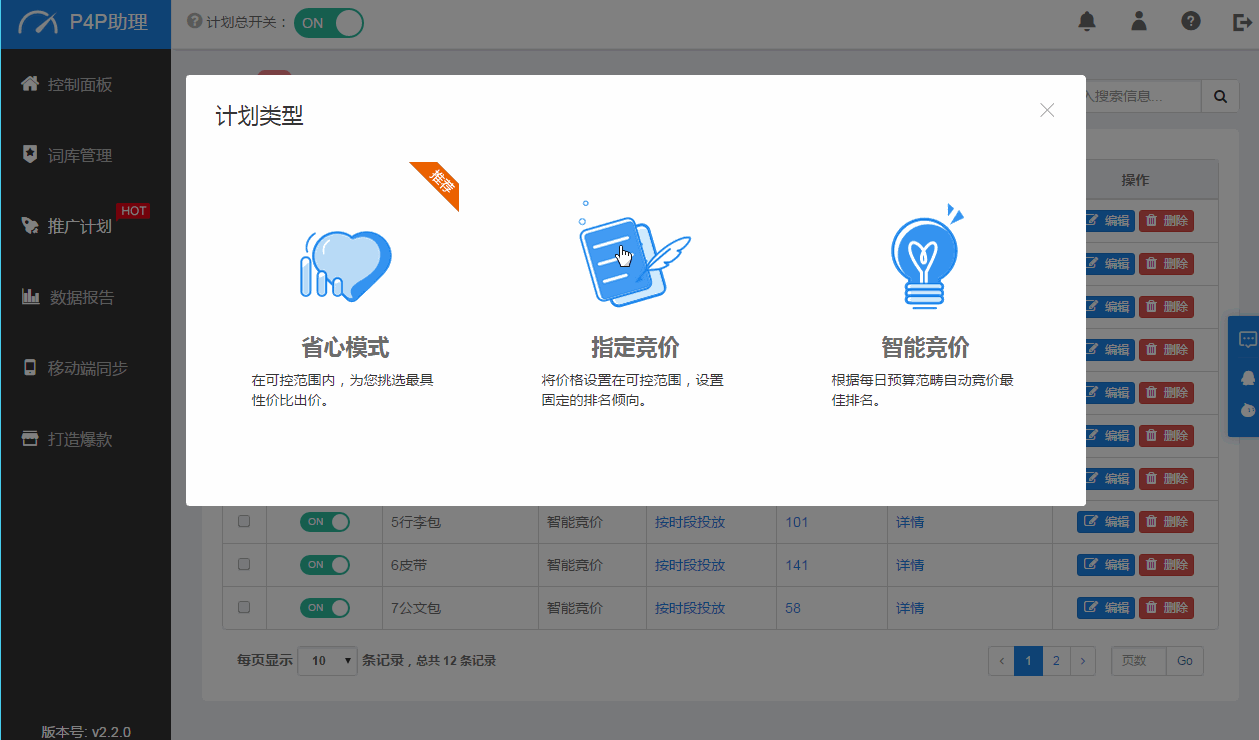
Task: Click 删除 button for 5行李包
Action: tap(1167, 522)
